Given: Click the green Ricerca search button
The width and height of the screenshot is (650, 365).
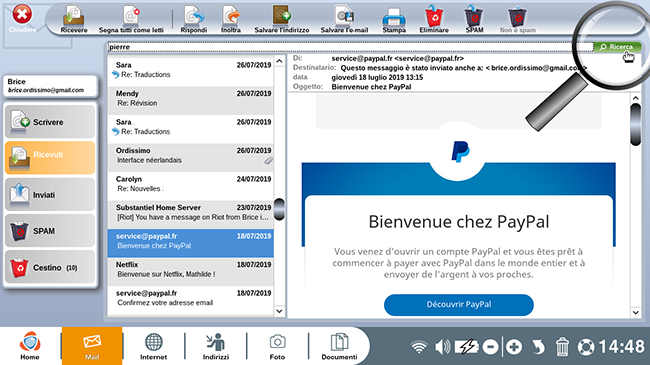Looking at the screenshot, I should point(617,47).
